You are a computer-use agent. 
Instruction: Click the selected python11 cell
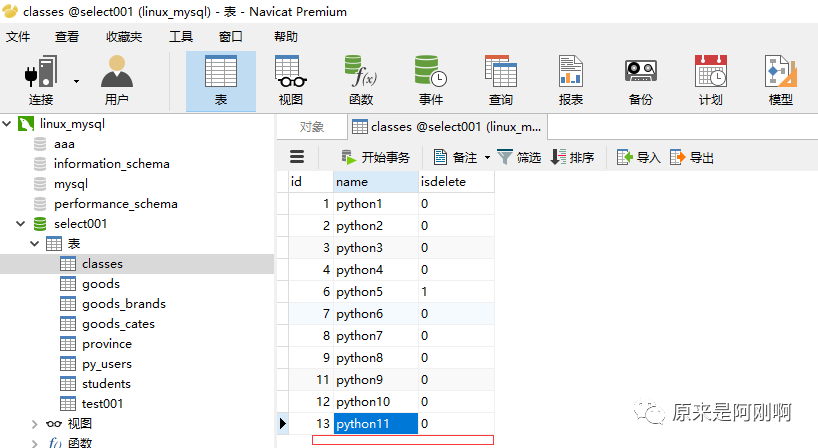(376, 423)
